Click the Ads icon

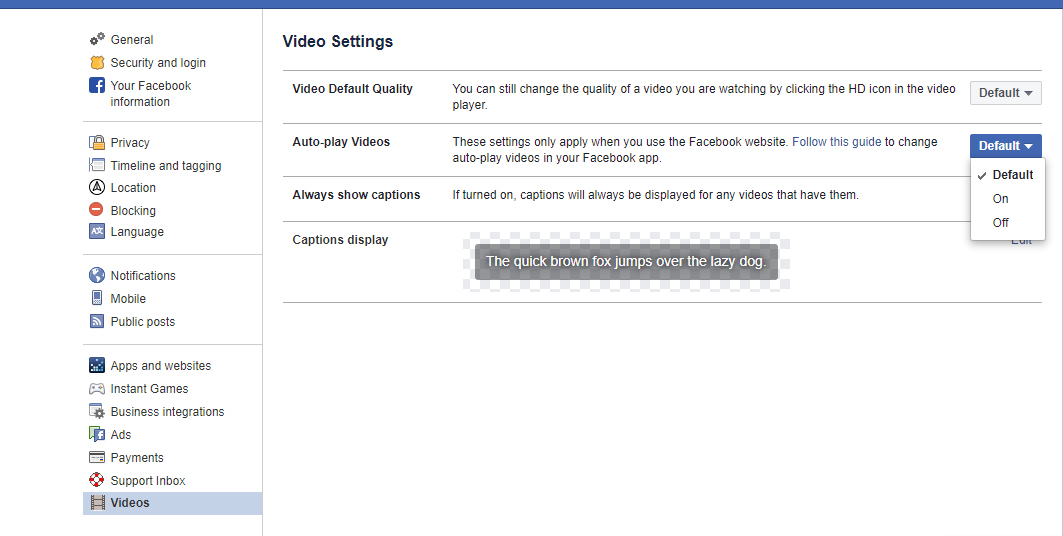pos(97,434)
